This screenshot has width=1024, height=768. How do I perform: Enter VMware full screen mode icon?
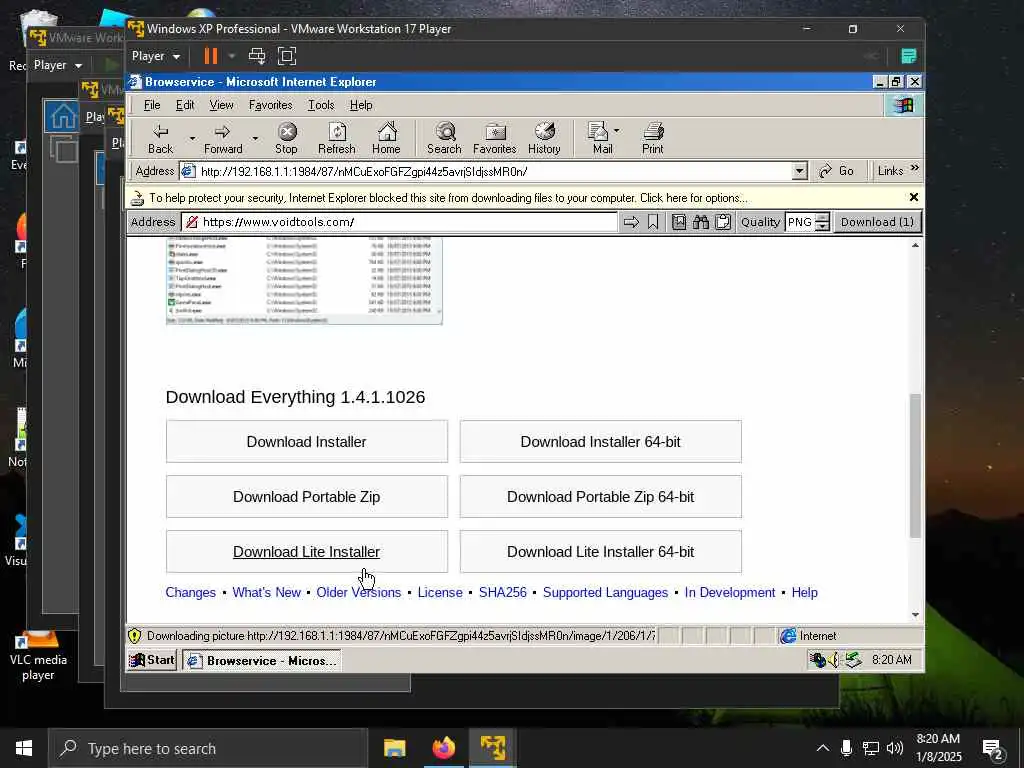287,56
